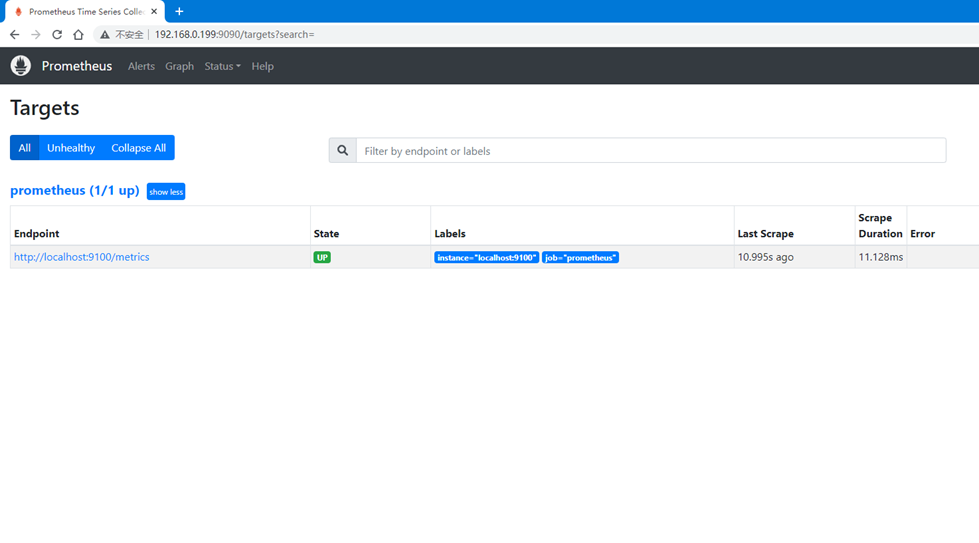
Task: Click the Error column header
Action: [x=922, y=233]
